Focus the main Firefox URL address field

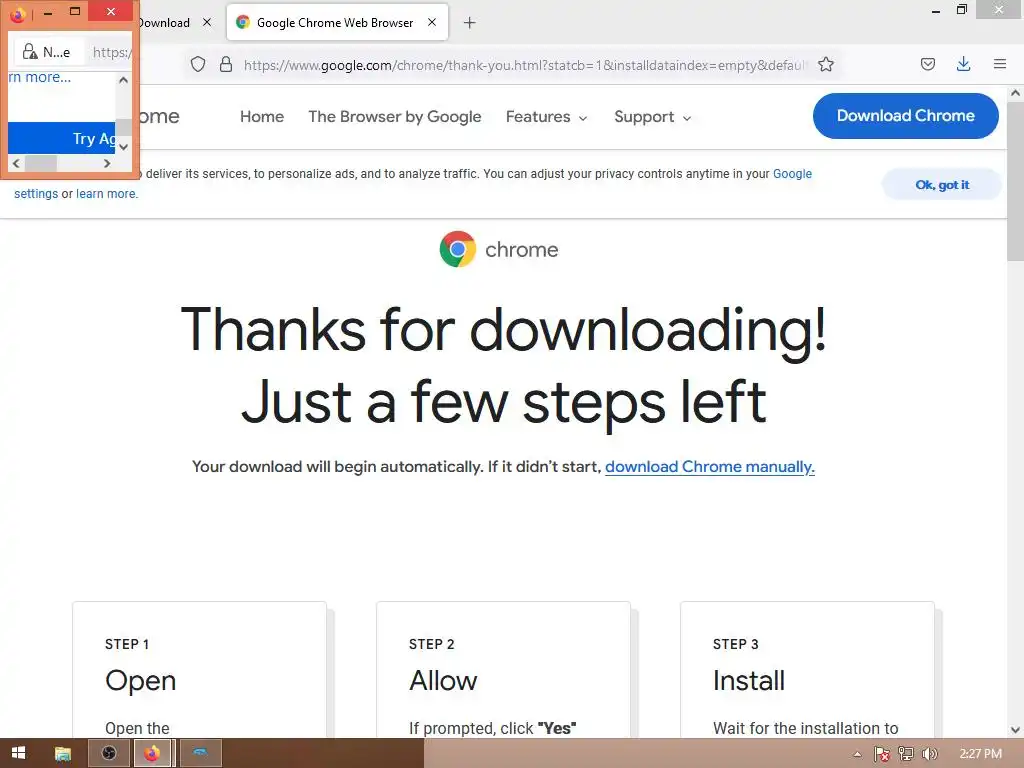point(526,65)
